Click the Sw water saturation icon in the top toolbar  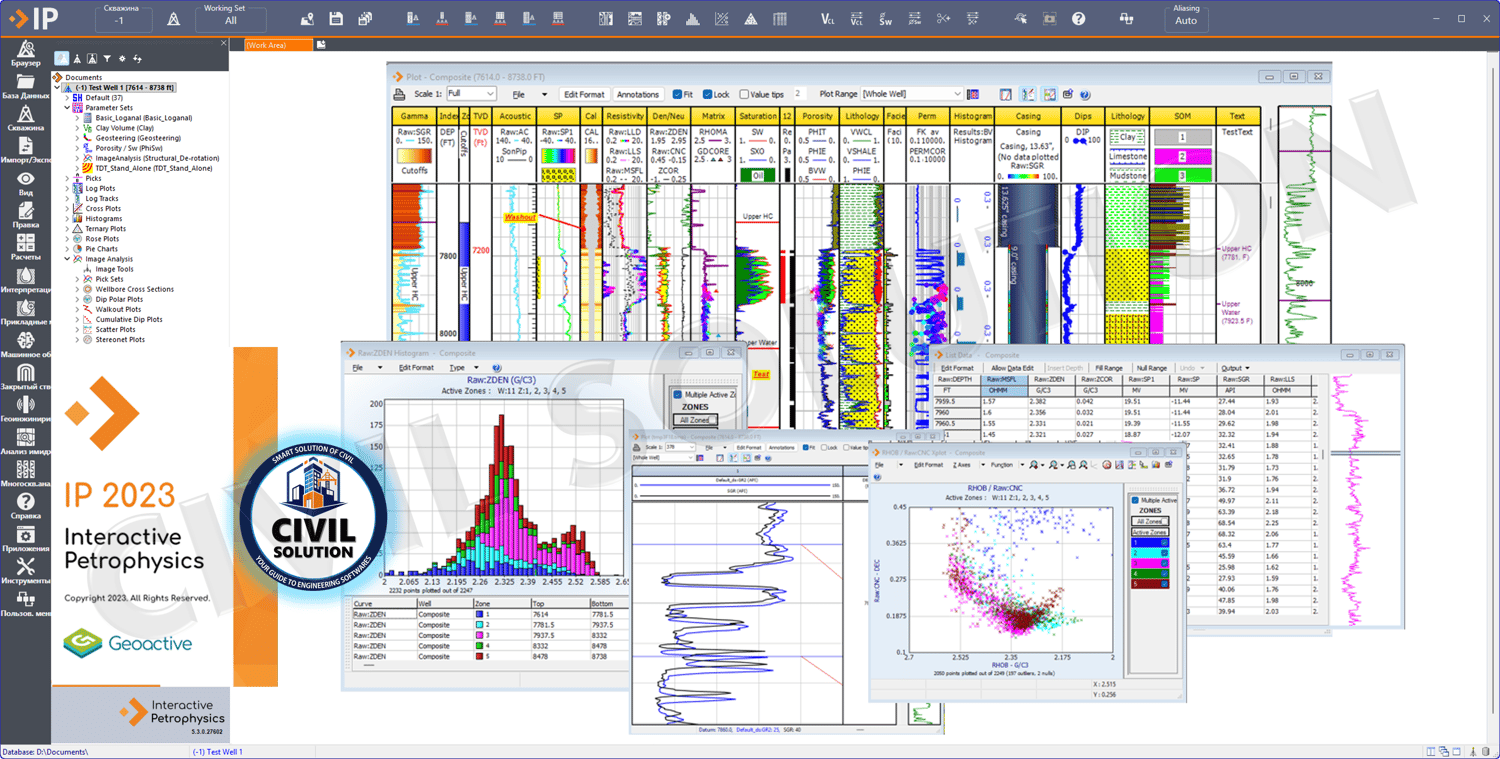click(x=886, y=19)
